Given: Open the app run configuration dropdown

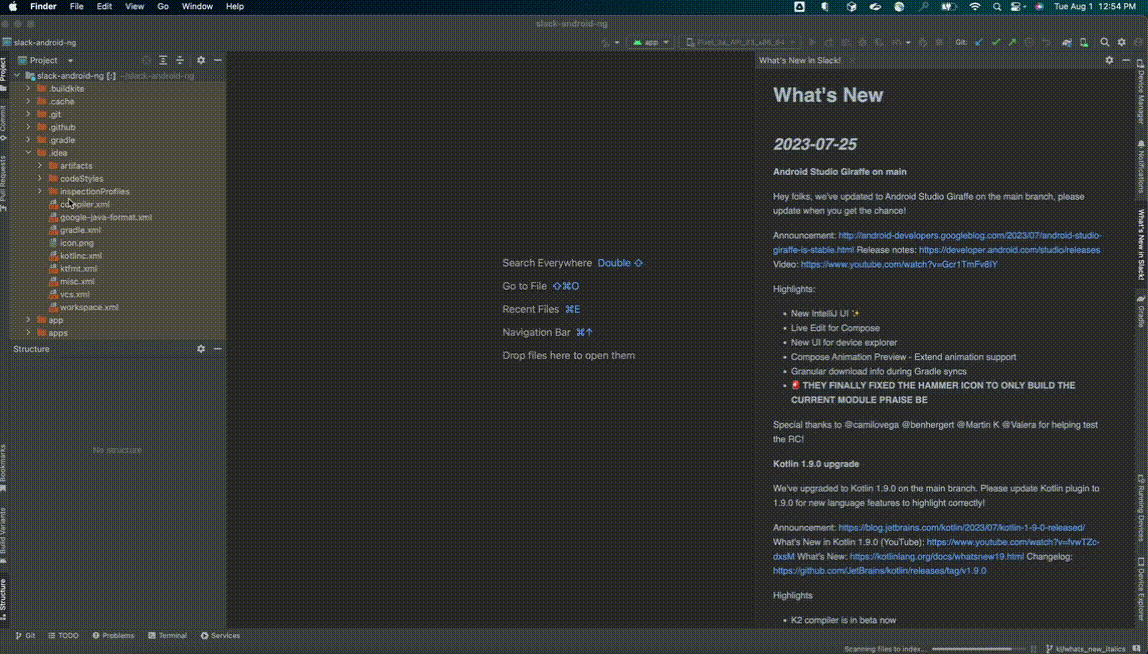Looking at the screenshot, I should (x=652, y=42).
